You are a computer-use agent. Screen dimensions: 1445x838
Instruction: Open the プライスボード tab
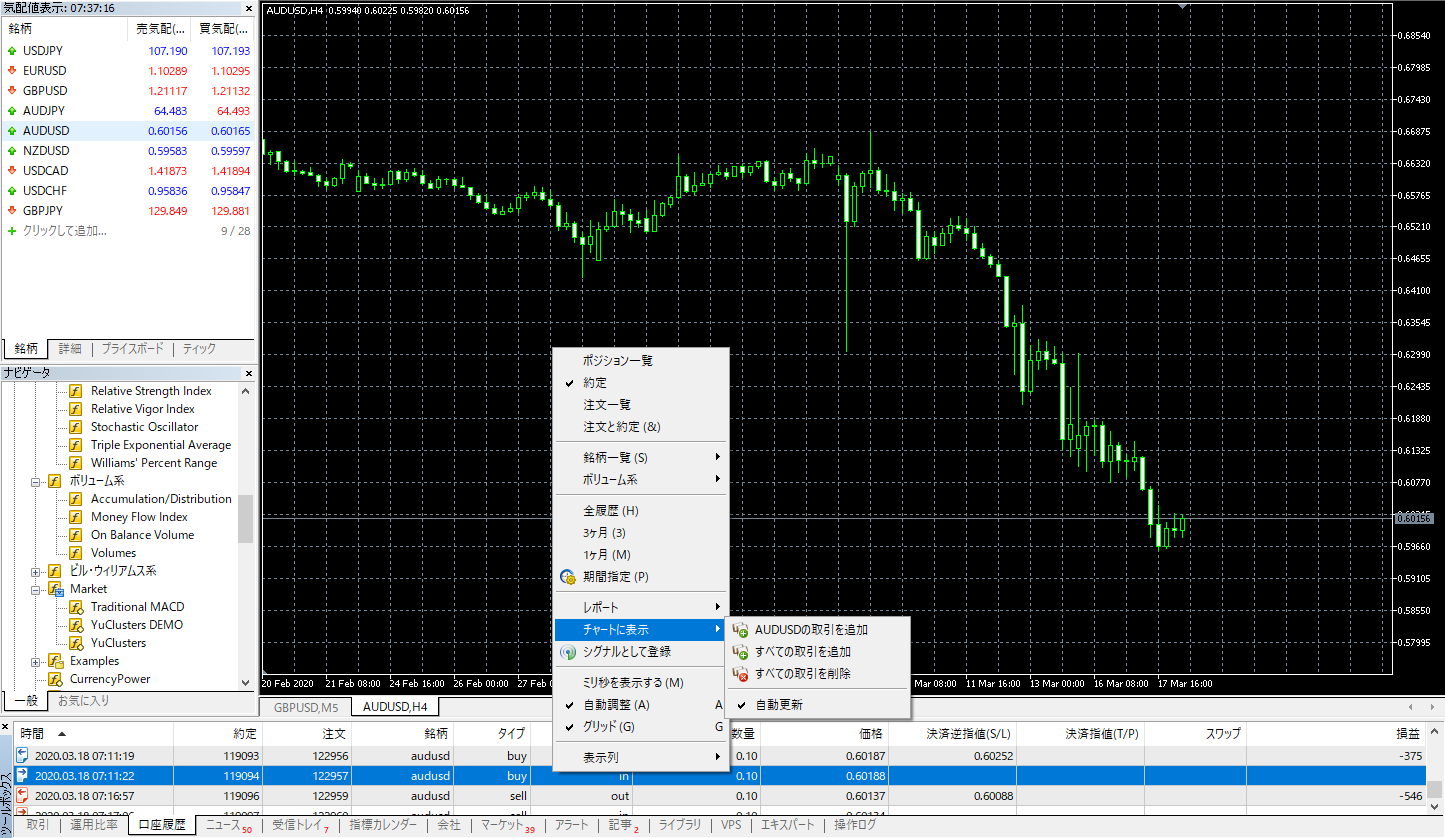[x=132, y=349]
